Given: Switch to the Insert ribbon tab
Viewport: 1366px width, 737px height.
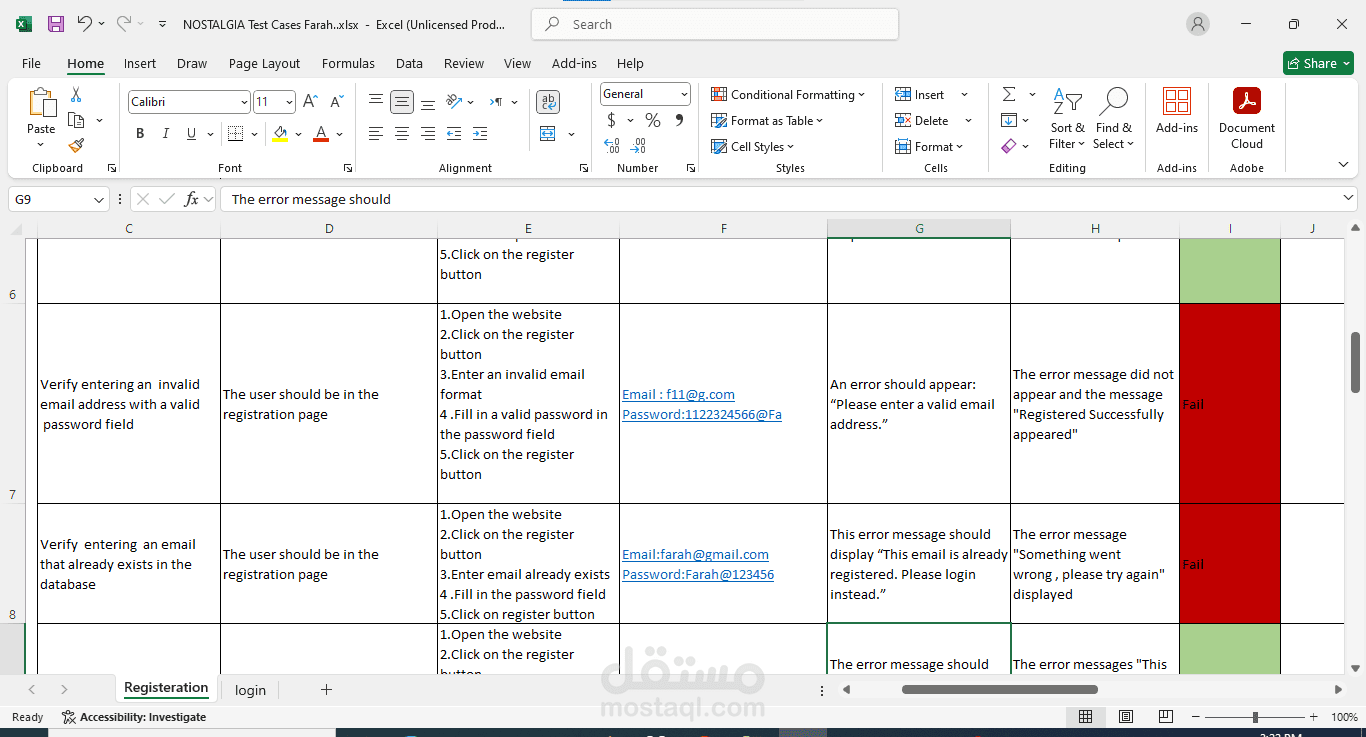Looking at the screenshot, I should [140, 63].
